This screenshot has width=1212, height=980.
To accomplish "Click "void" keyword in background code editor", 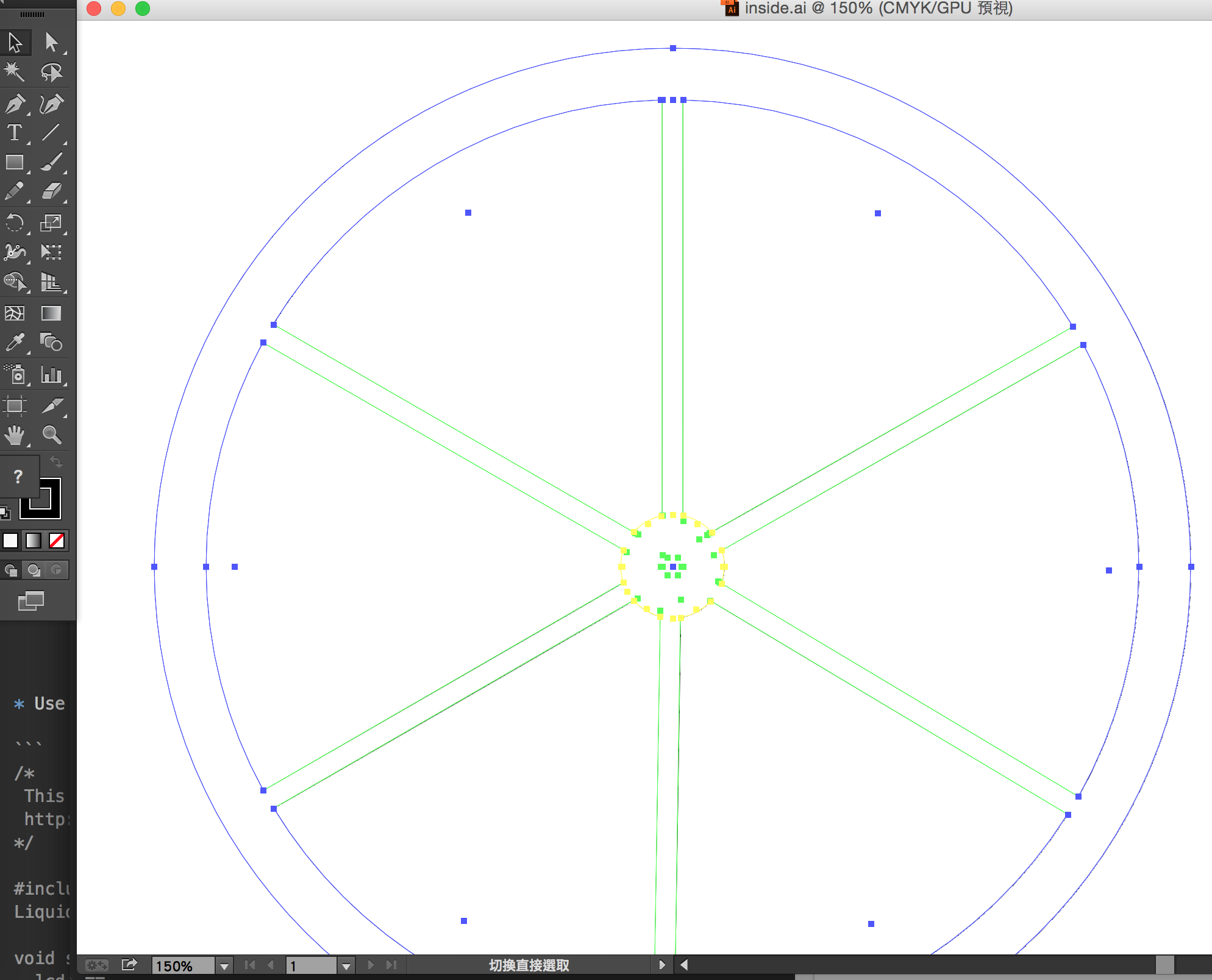I will pos(34,958).
